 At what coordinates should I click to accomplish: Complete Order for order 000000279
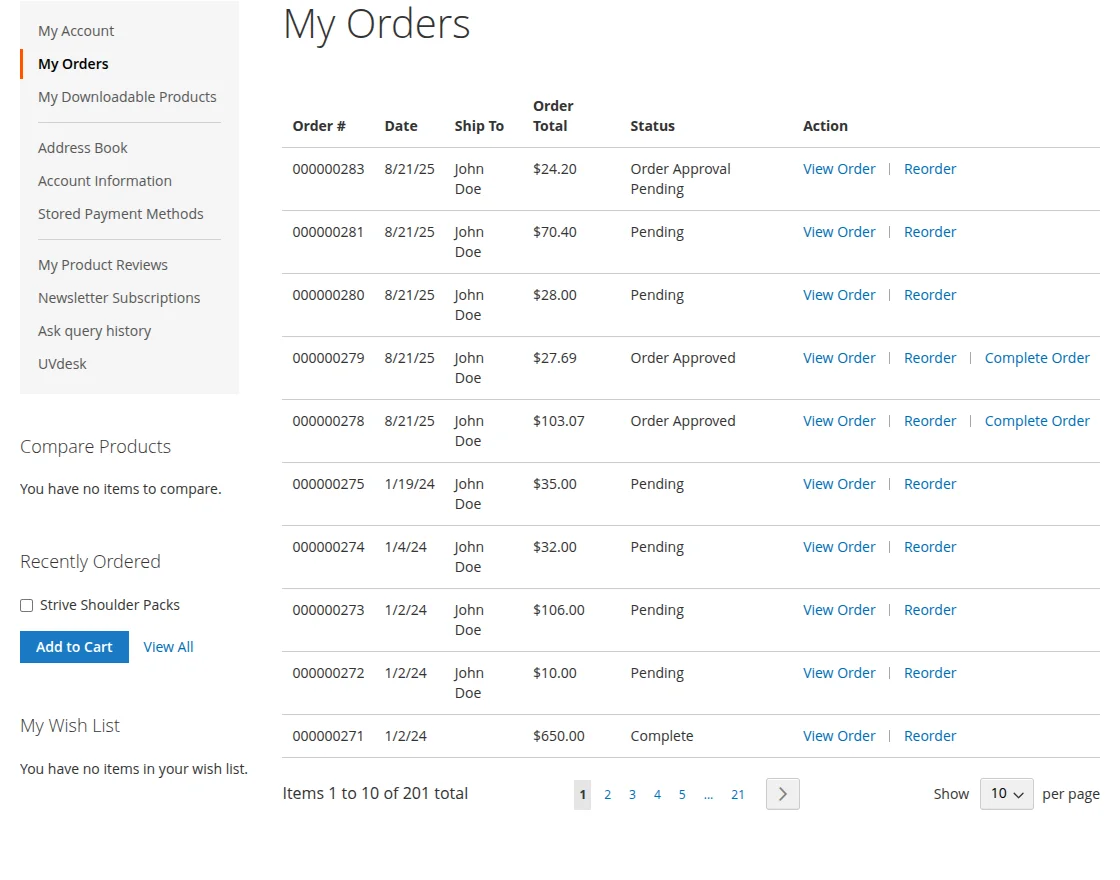(x=1037, y=357)
